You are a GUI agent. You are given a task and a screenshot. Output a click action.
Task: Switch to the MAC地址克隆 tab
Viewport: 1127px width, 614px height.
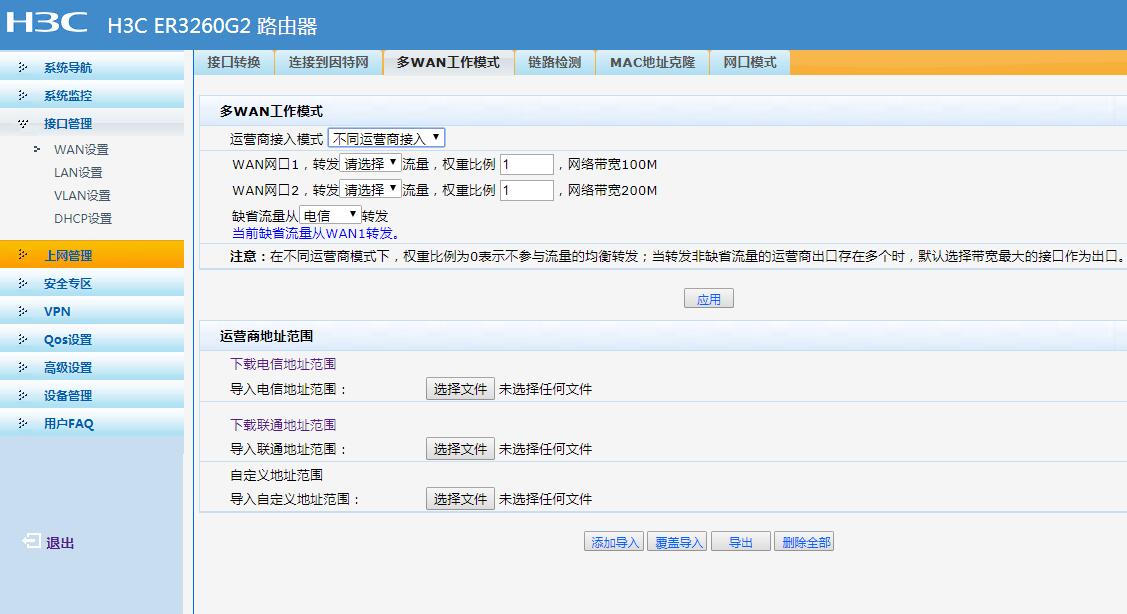(x=653, y=63)
